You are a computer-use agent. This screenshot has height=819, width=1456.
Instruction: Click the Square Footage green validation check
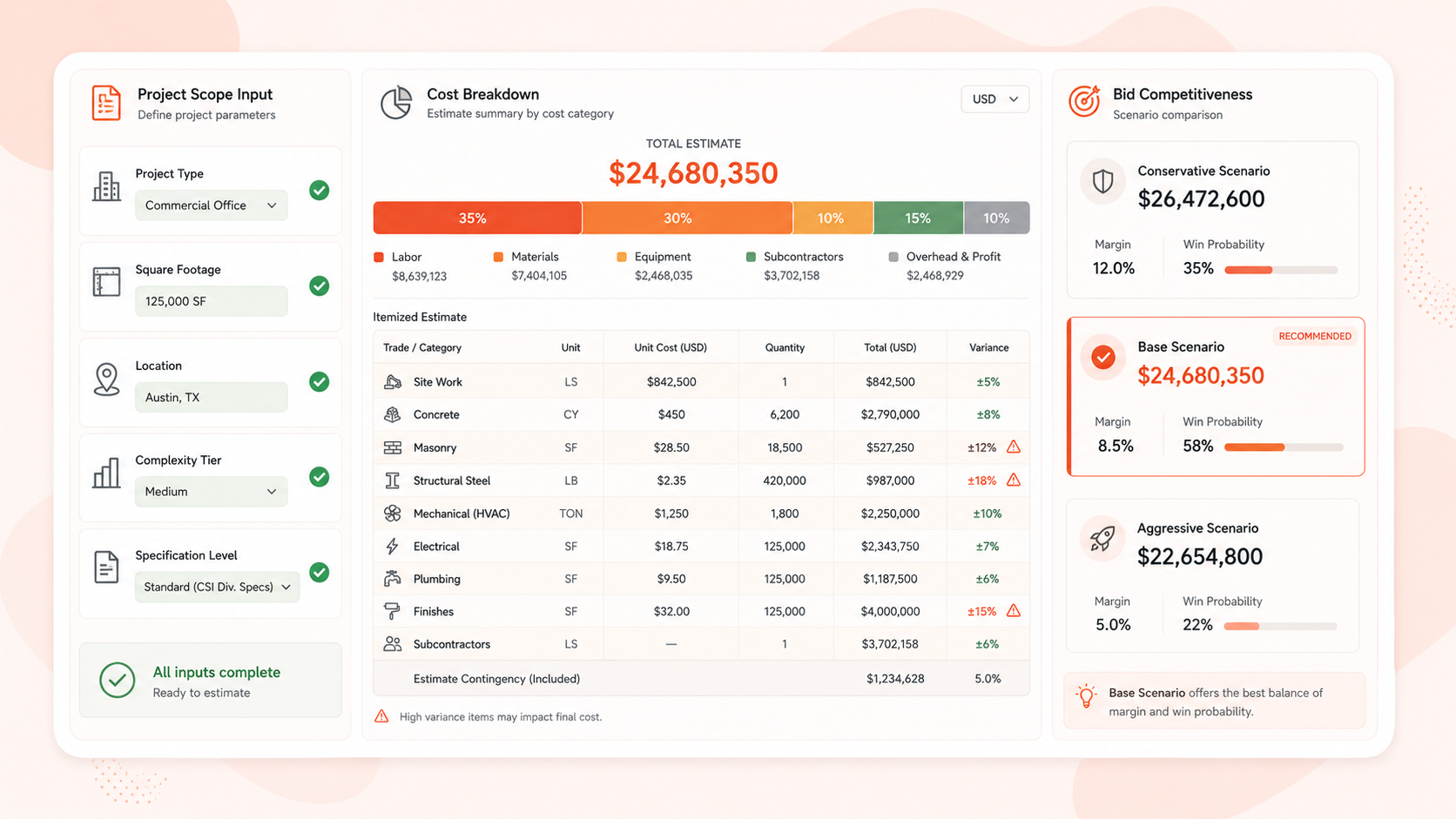320,285
